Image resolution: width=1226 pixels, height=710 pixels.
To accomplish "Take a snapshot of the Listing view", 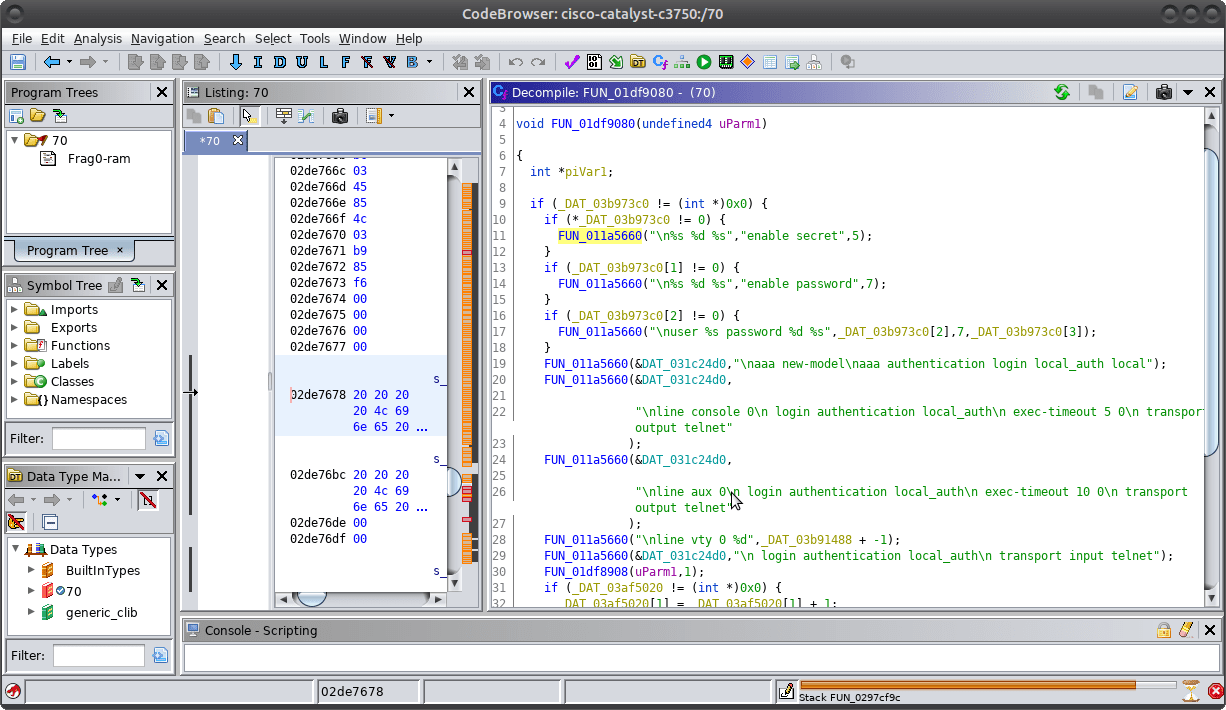I will coord(340,116).
